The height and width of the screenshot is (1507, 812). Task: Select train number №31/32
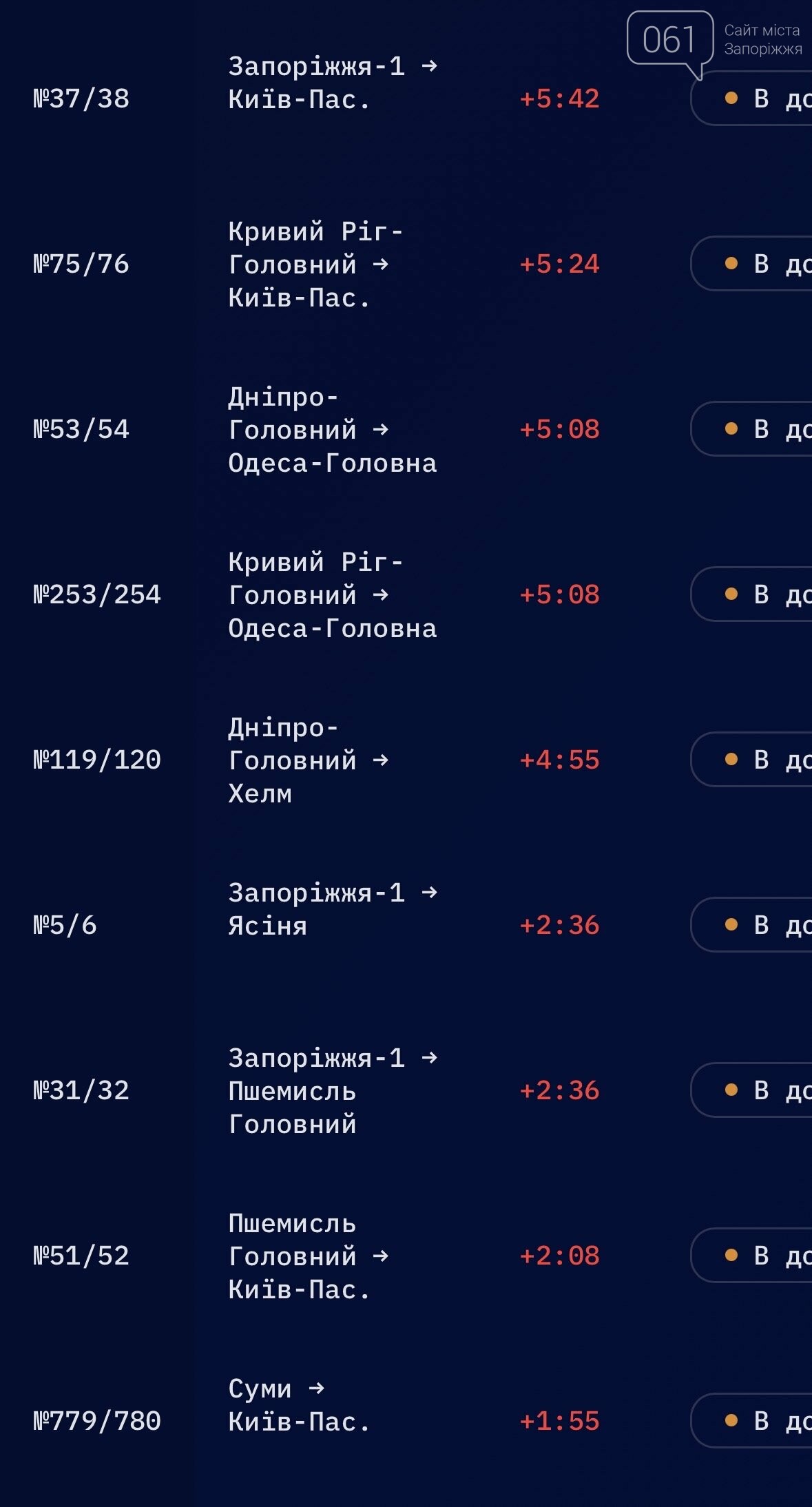pos(81,1091)
